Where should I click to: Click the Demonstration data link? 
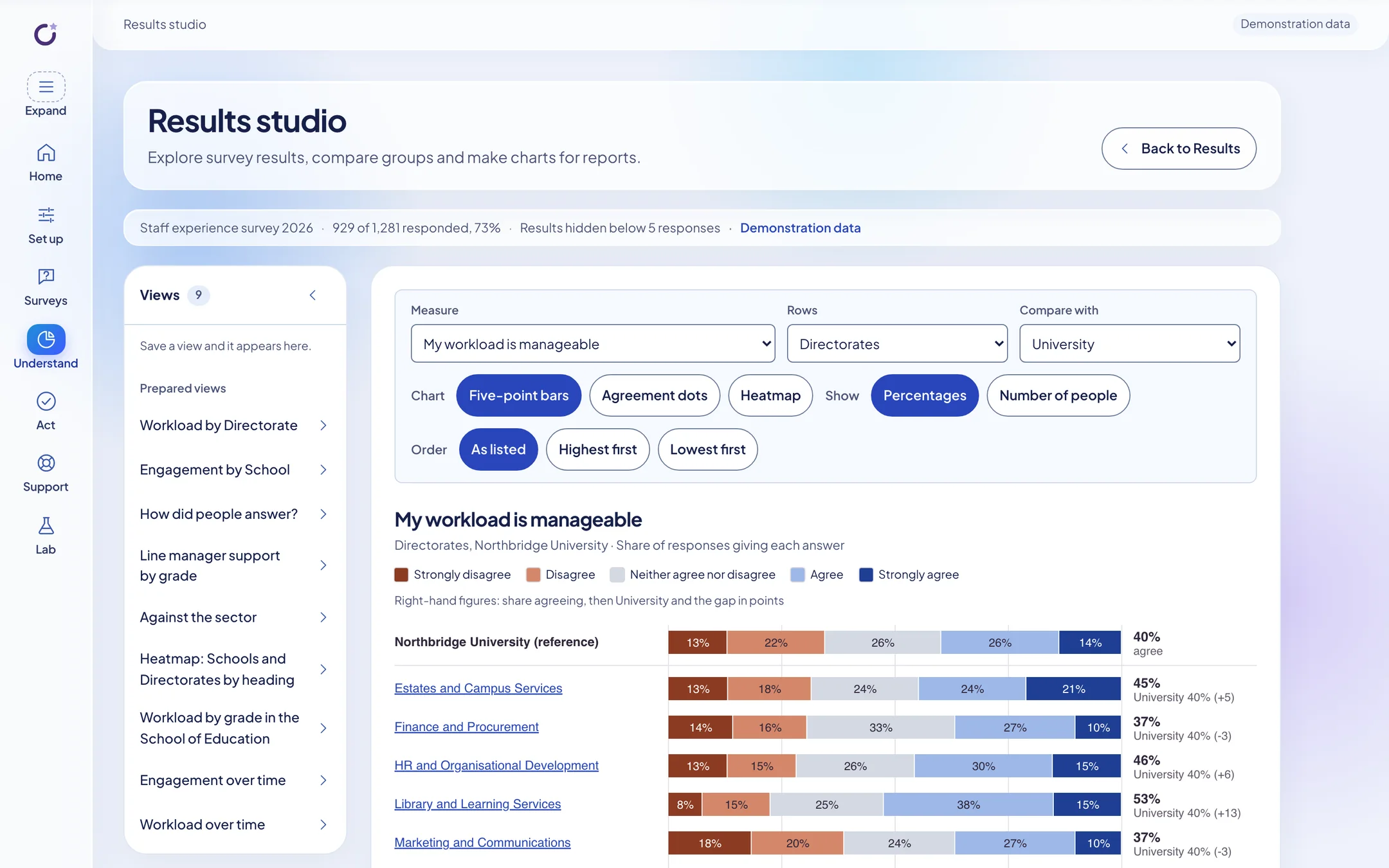[800, 228]
